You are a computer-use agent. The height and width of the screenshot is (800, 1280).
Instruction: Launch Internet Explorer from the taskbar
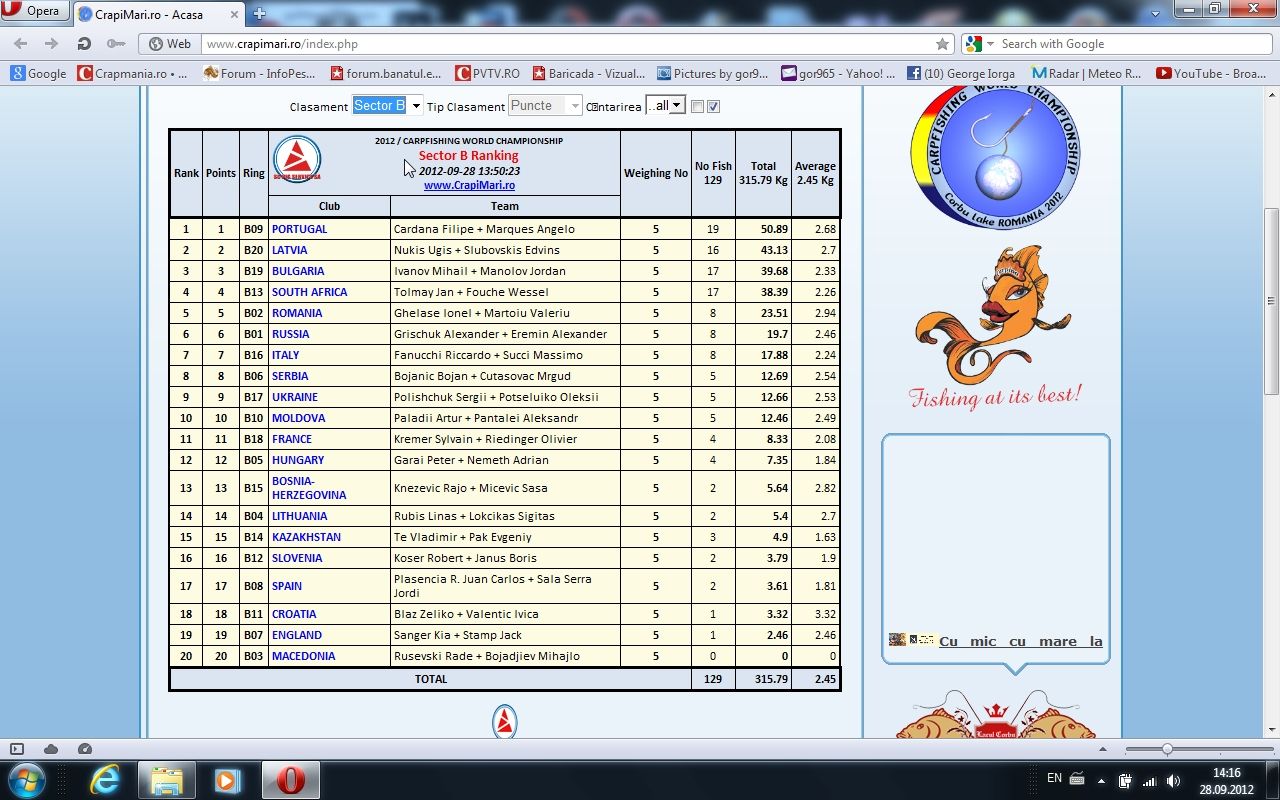click(x=105, y=780)
